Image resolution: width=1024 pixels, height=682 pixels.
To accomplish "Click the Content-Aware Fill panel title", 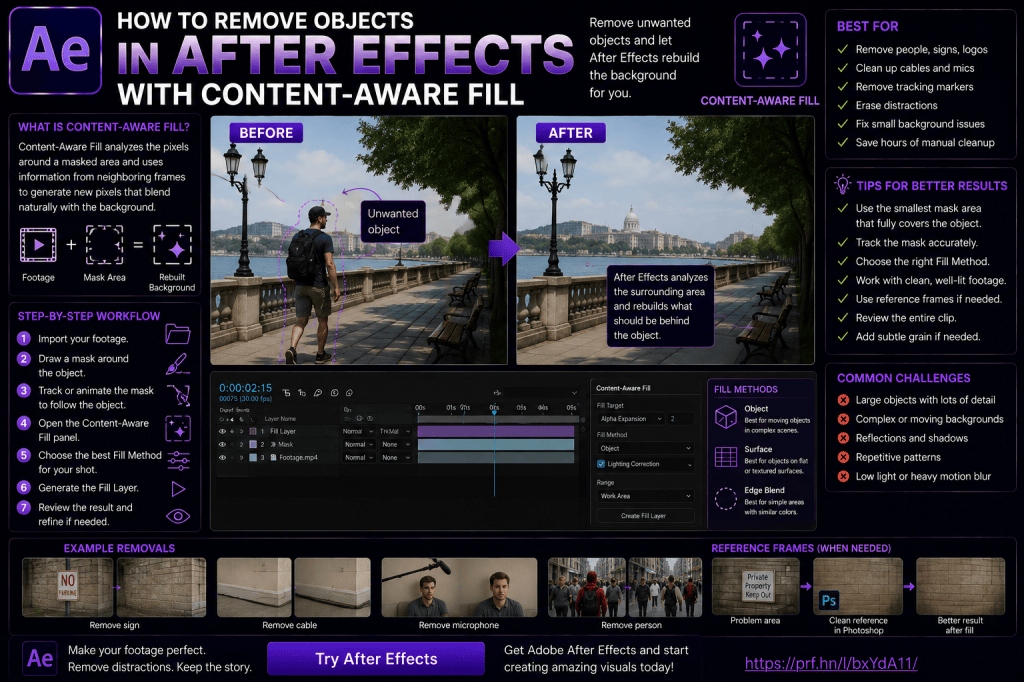I will [623, 388].
